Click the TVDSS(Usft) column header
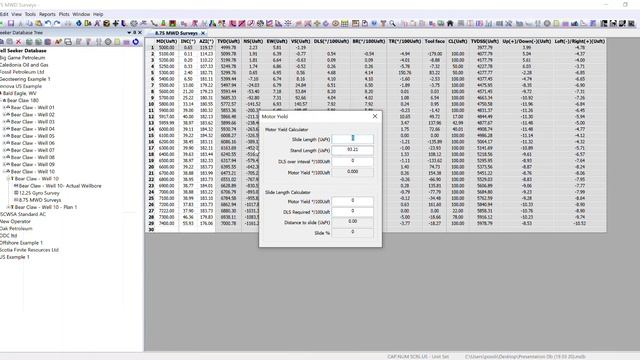 coord(484,41)
